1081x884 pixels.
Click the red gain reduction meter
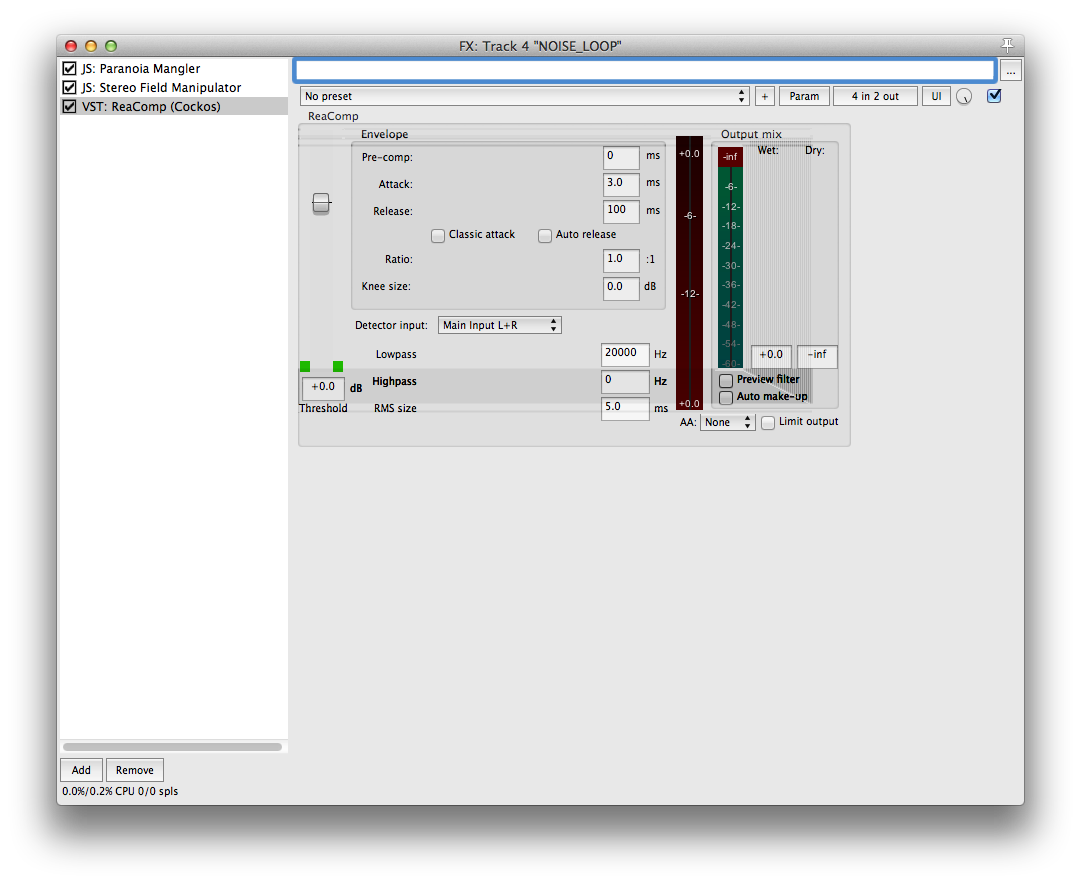coord(689,273)
